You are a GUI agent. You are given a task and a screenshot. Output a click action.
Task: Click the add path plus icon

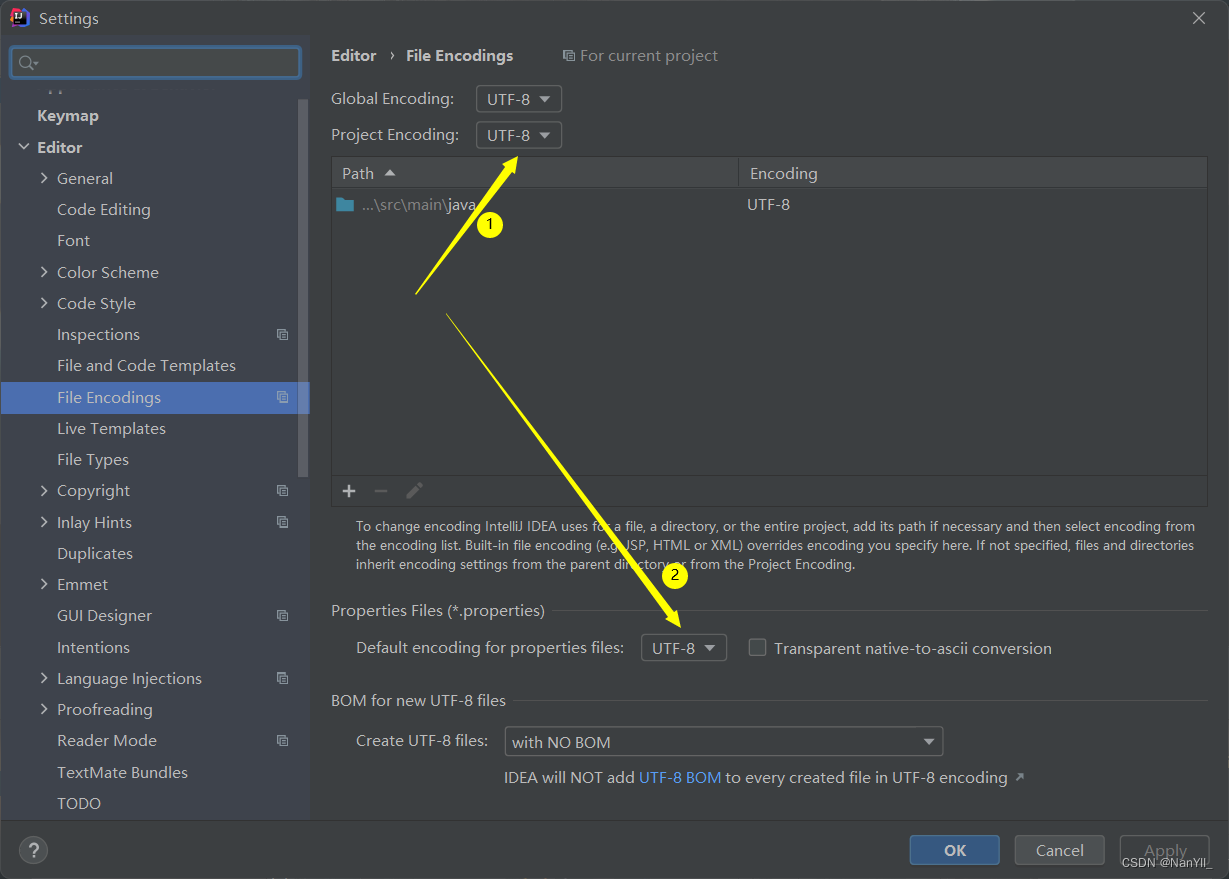point(349,491)
